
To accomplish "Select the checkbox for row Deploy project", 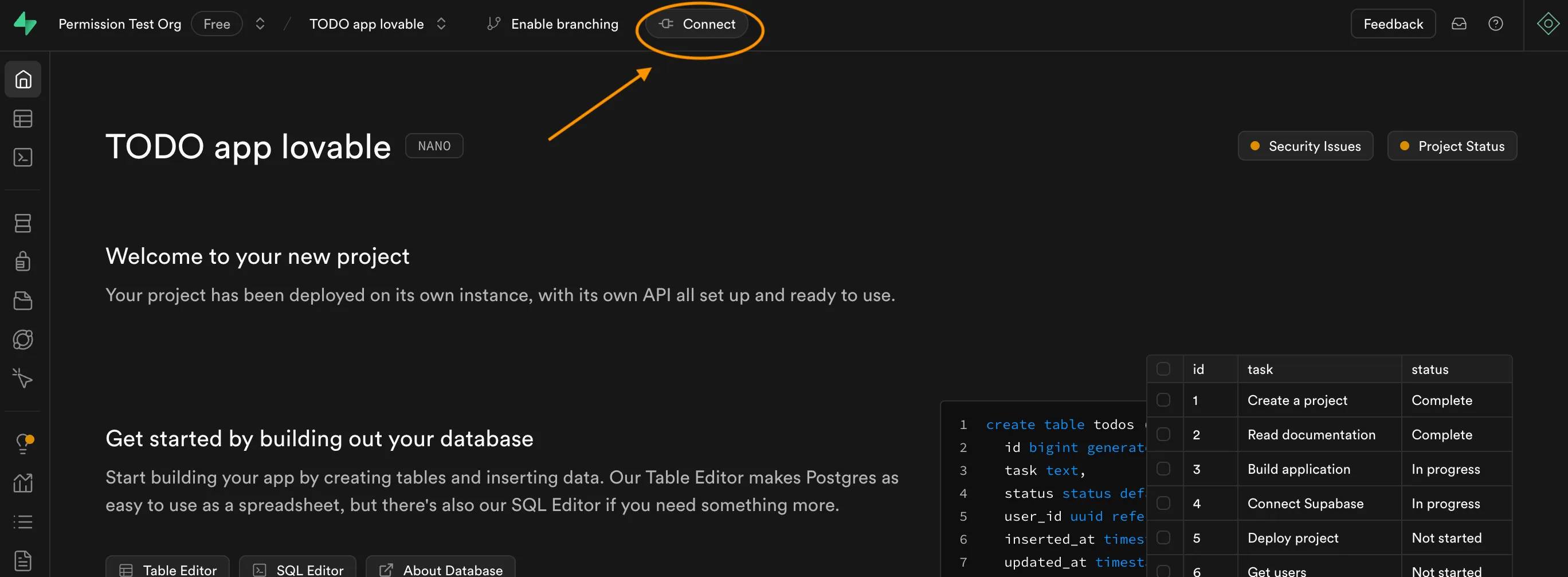I will point(1165,538).
